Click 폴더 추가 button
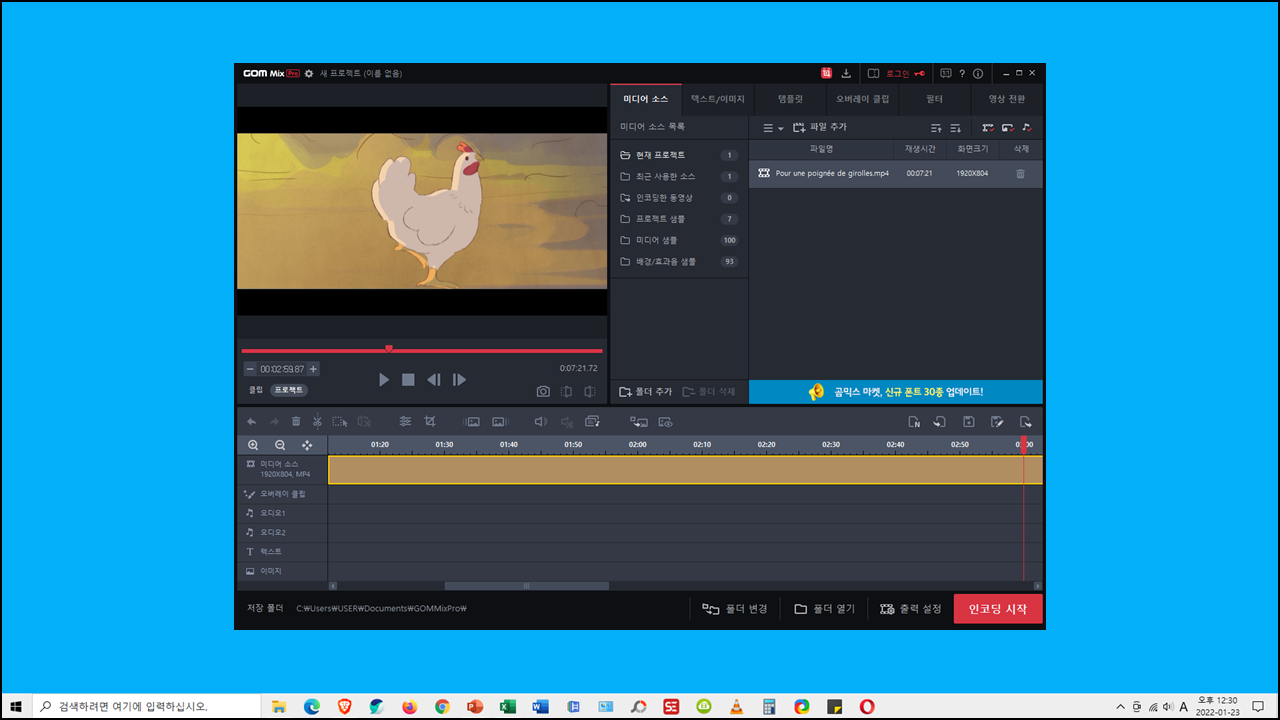1280x720 pixels. [646, 392]
